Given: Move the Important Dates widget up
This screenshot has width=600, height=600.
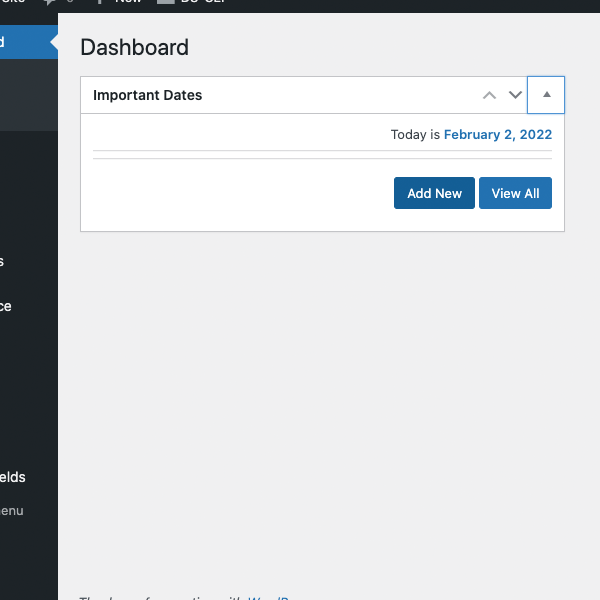Looking at the screenshot, I should point(489,95).
